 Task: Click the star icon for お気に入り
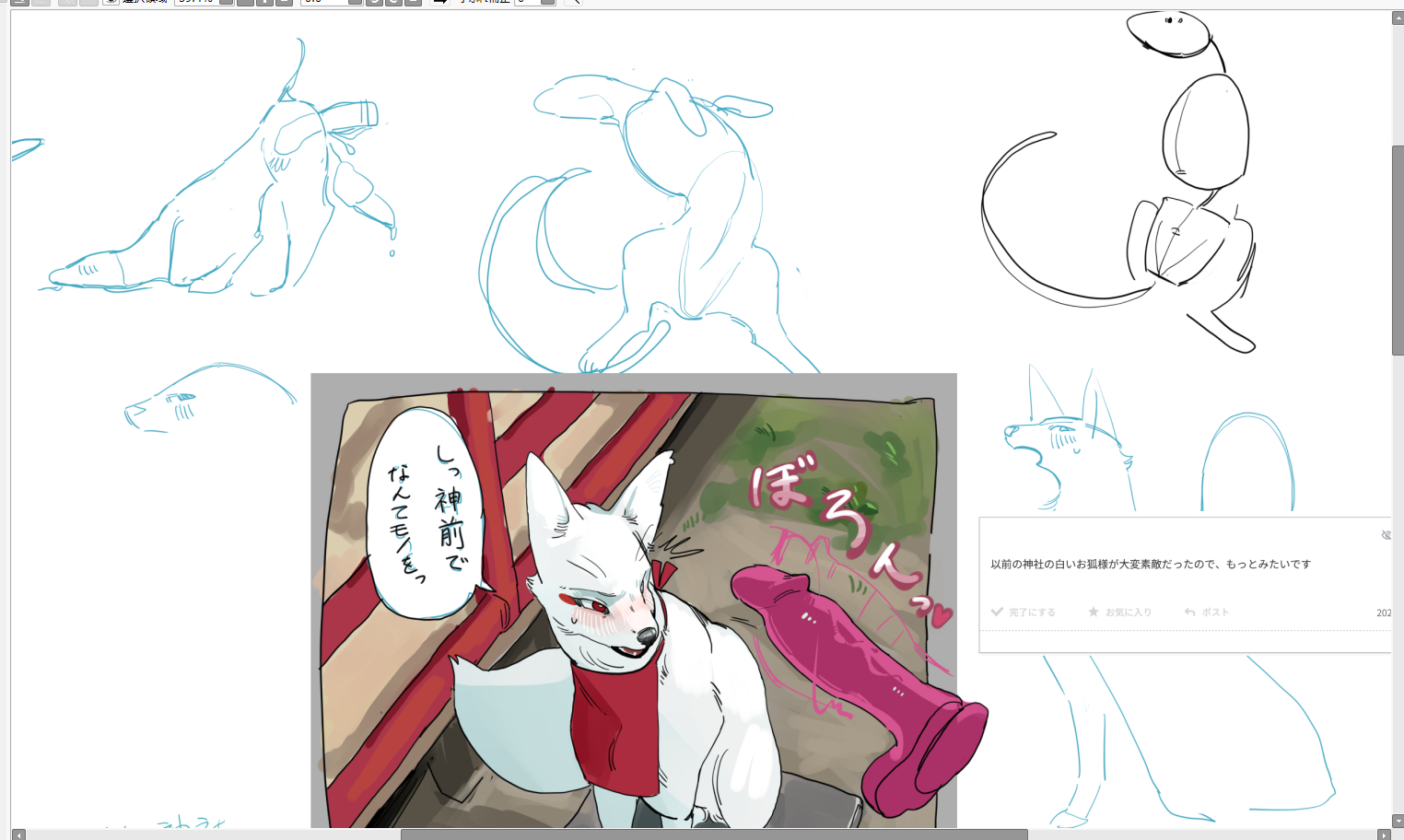point(1094,612)
